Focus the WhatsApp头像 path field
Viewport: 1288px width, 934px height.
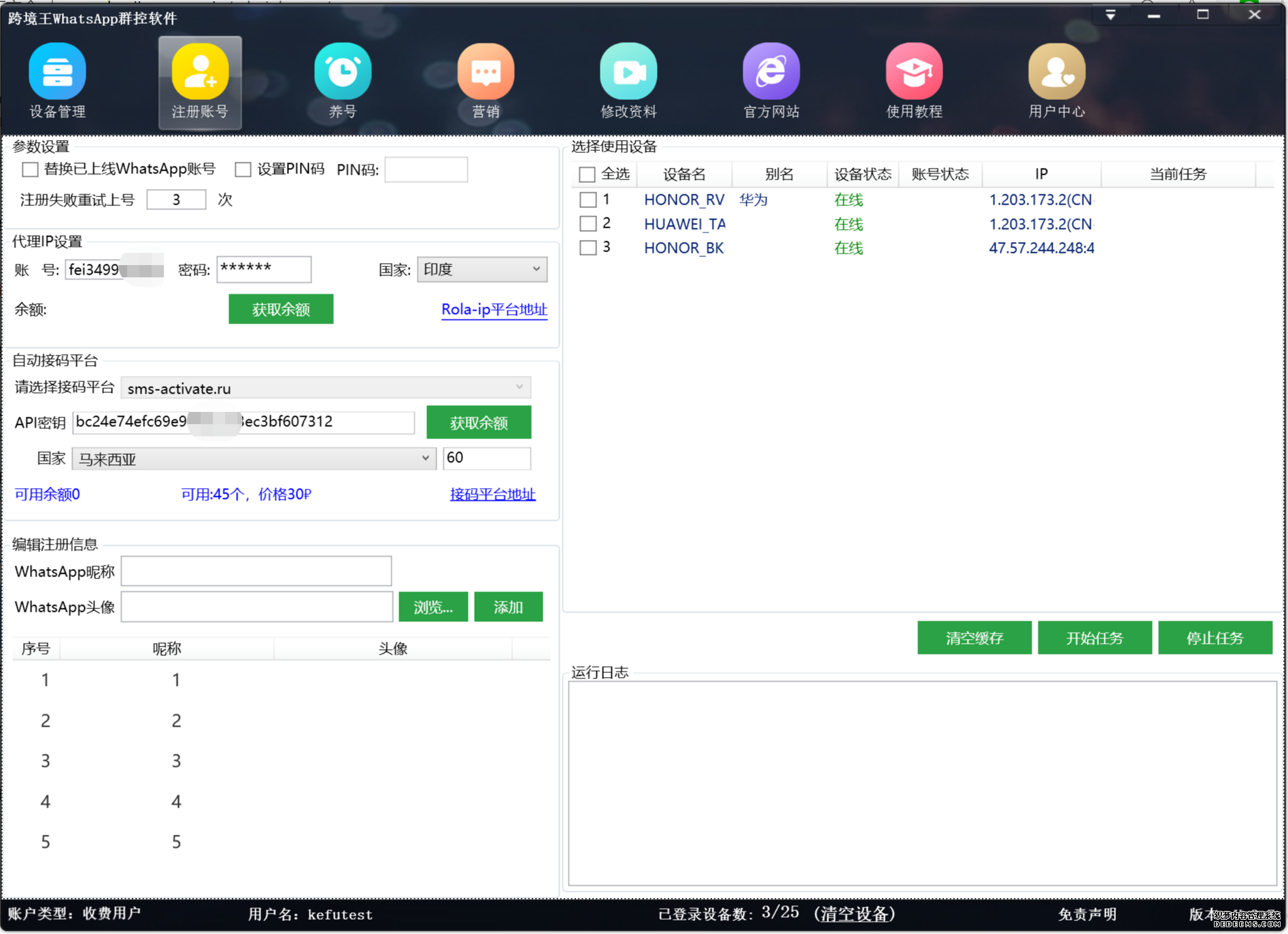(x=257, y=607)
